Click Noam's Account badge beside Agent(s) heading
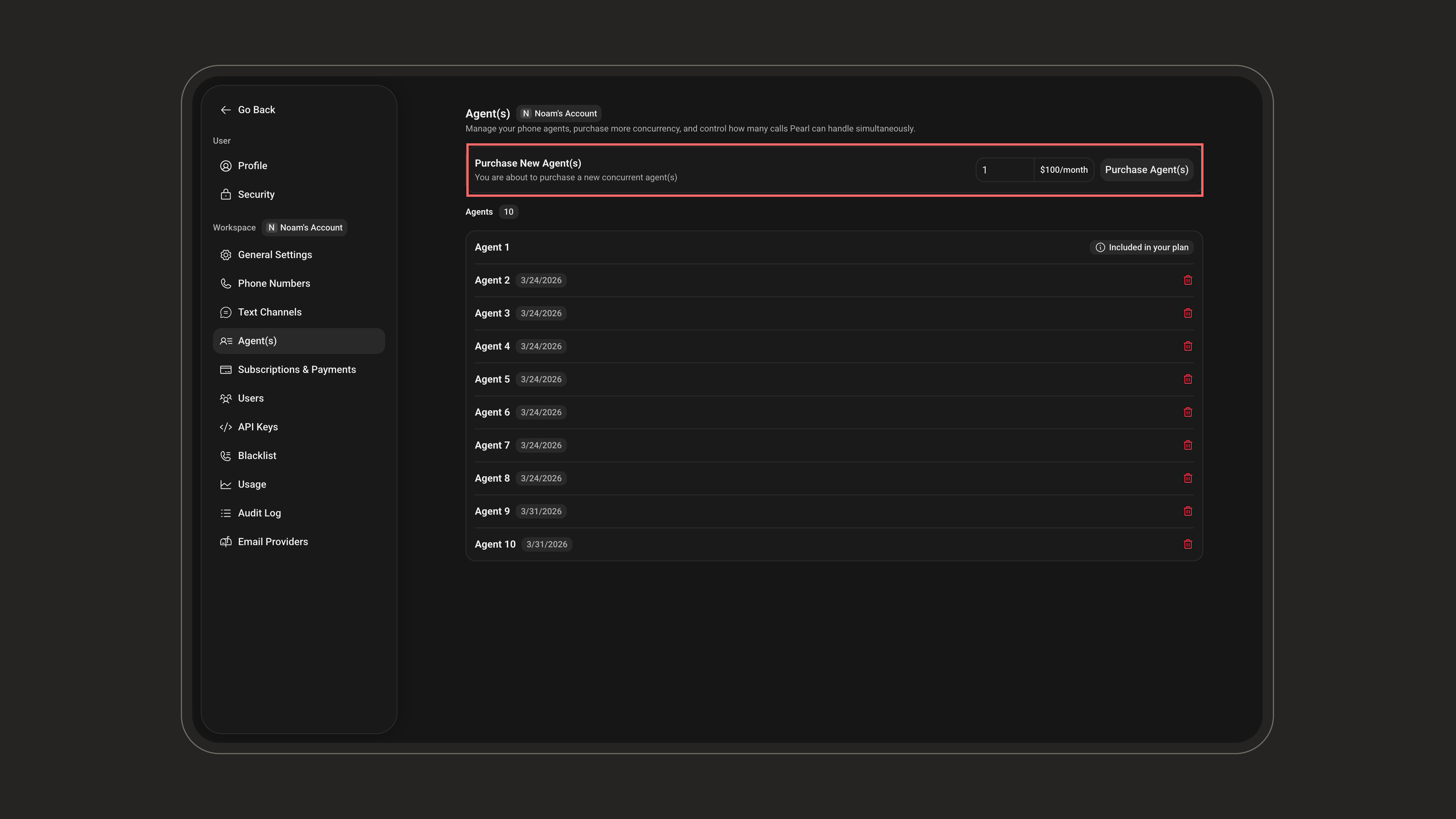This screenshot has width=1456, height=819. 559,114
